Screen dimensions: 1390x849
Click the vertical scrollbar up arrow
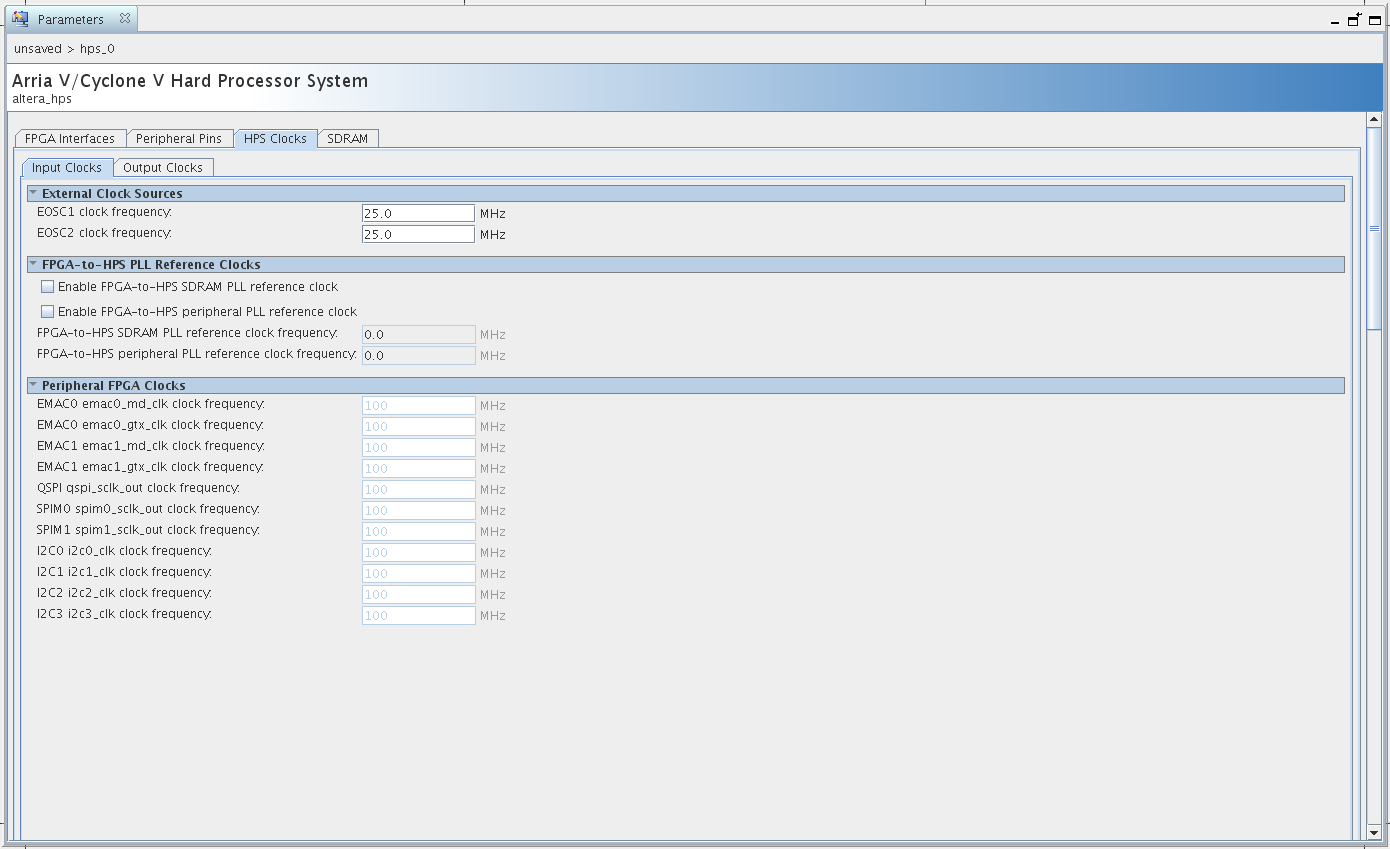1374,120
